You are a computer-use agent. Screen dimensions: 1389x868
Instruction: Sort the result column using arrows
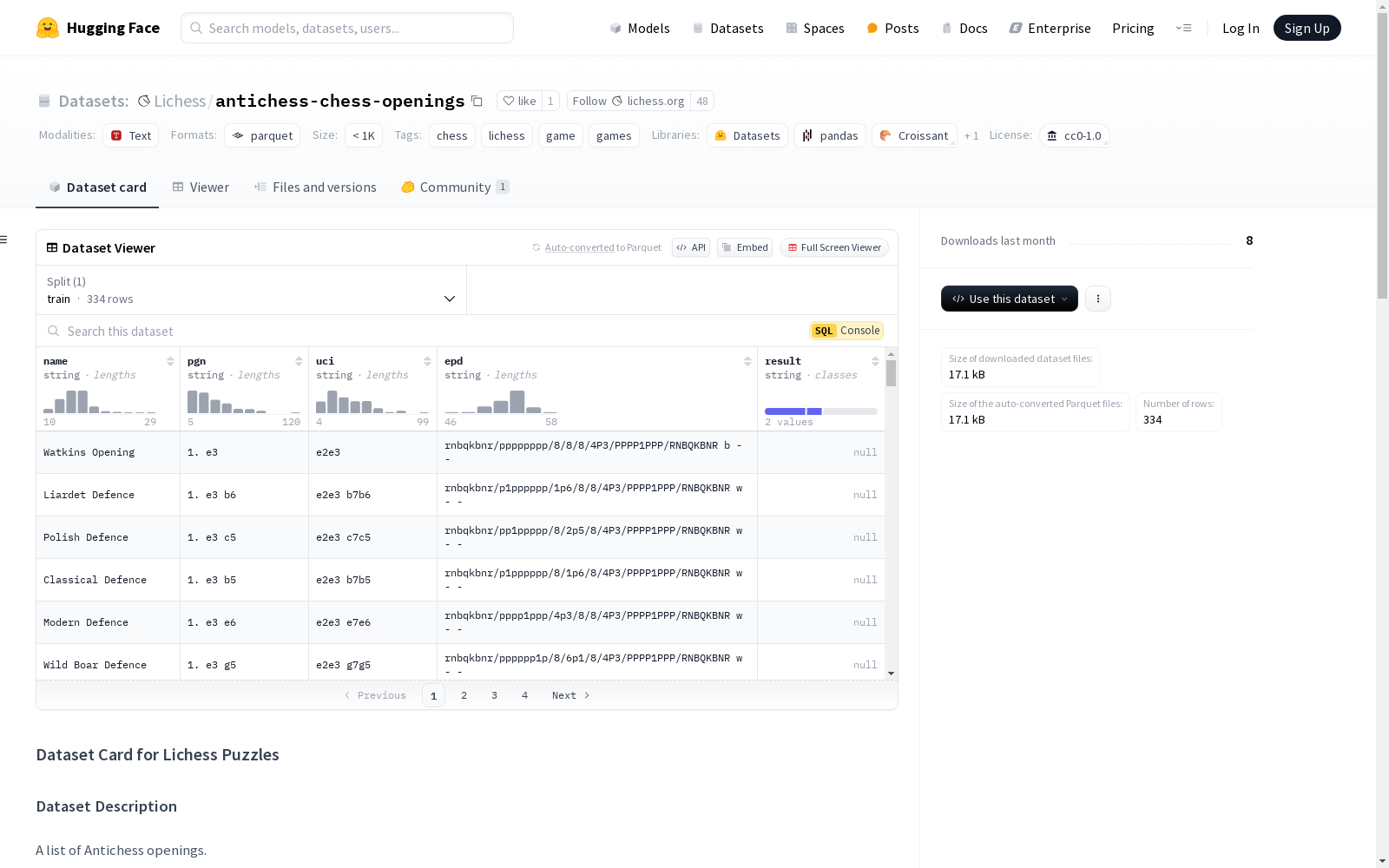[x=875, y=361]
